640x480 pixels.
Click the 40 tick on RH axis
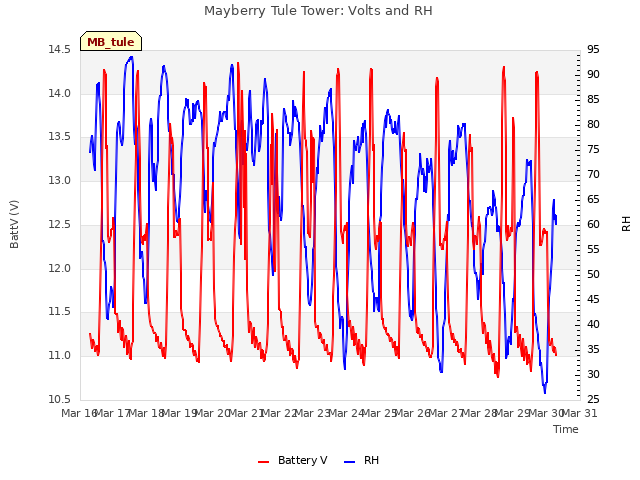click(x=593, y=324)
